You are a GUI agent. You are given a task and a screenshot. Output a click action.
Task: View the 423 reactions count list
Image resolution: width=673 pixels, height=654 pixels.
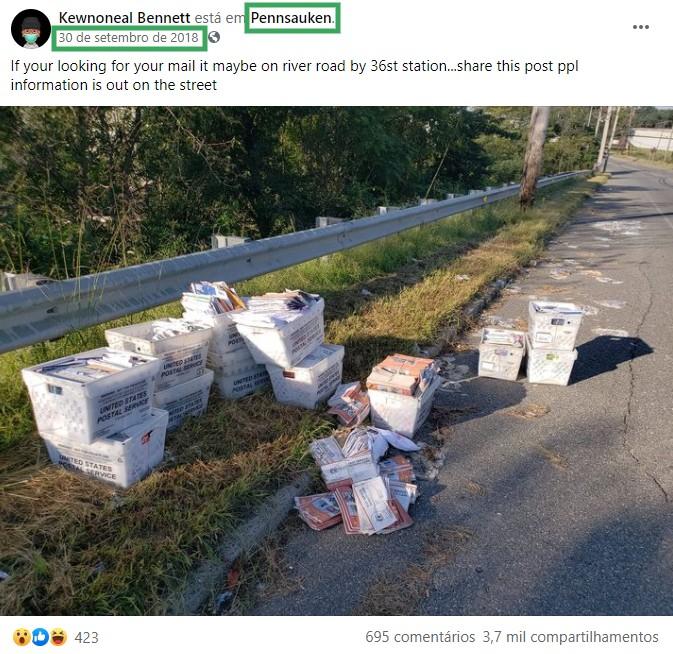click(x=86, y=637)
